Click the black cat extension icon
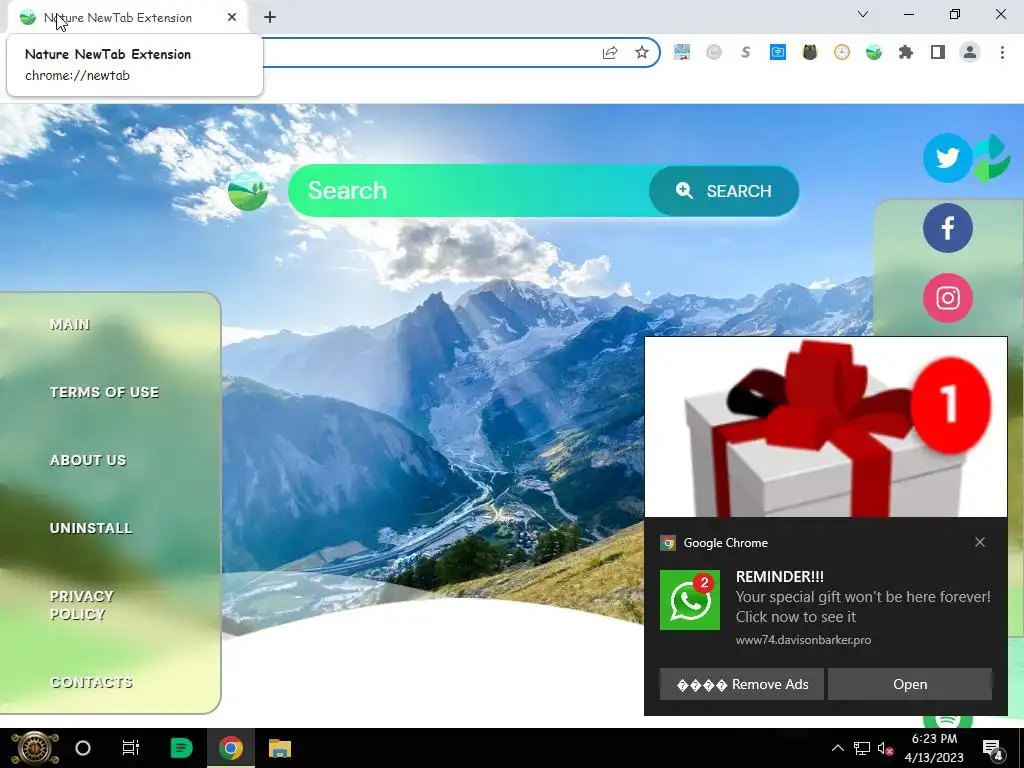This screenshot has width=1024, height=768. pos(810,52)
